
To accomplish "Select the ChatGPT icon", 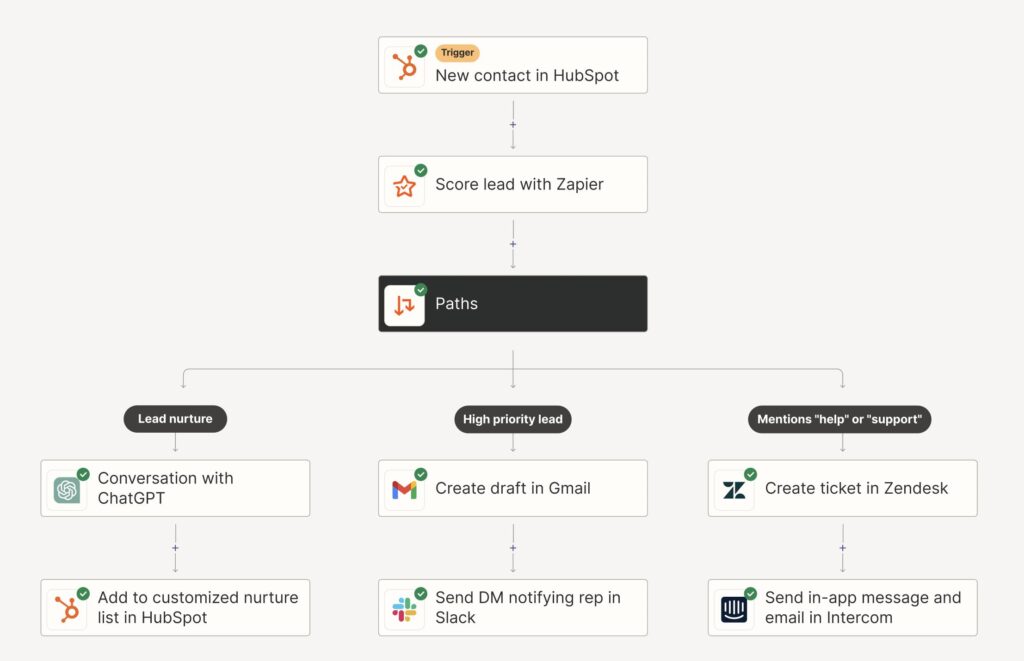I will point(67,488).
